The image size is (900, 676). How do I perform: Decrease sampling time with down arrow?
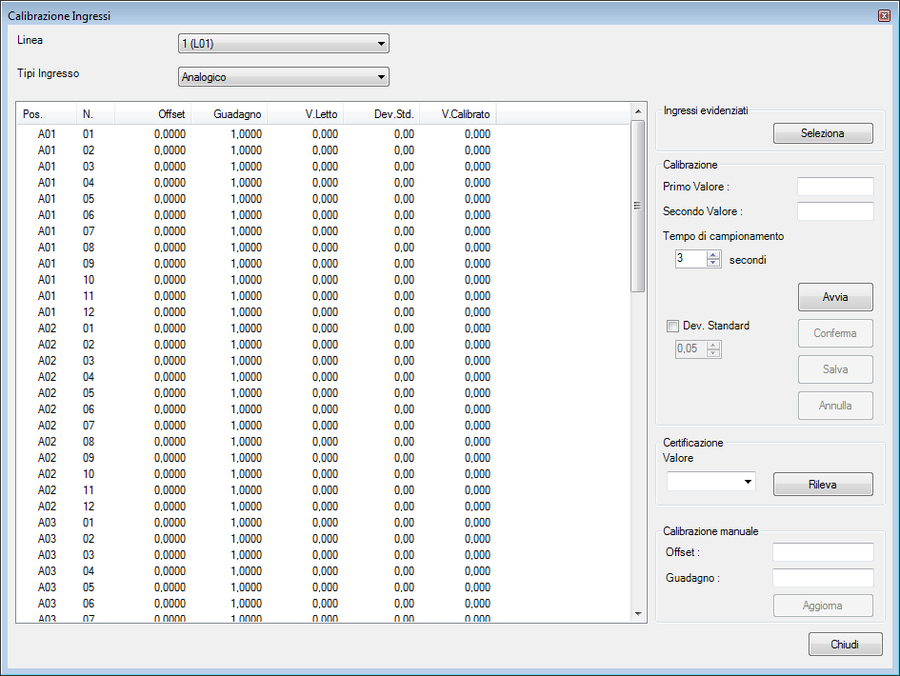click(713, 263)
